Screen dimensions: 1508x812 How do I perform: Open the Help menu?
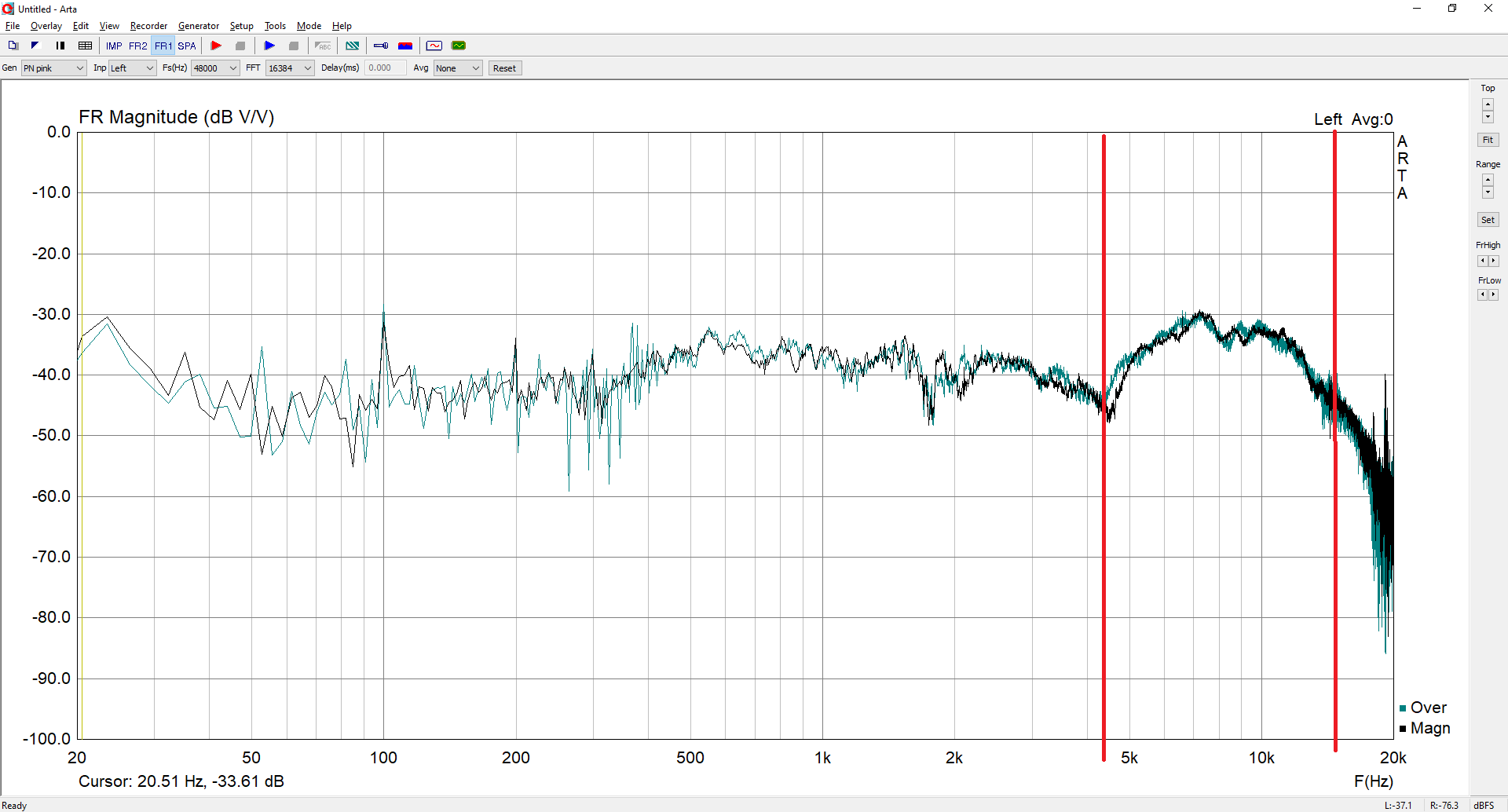(x=342, y=26)
